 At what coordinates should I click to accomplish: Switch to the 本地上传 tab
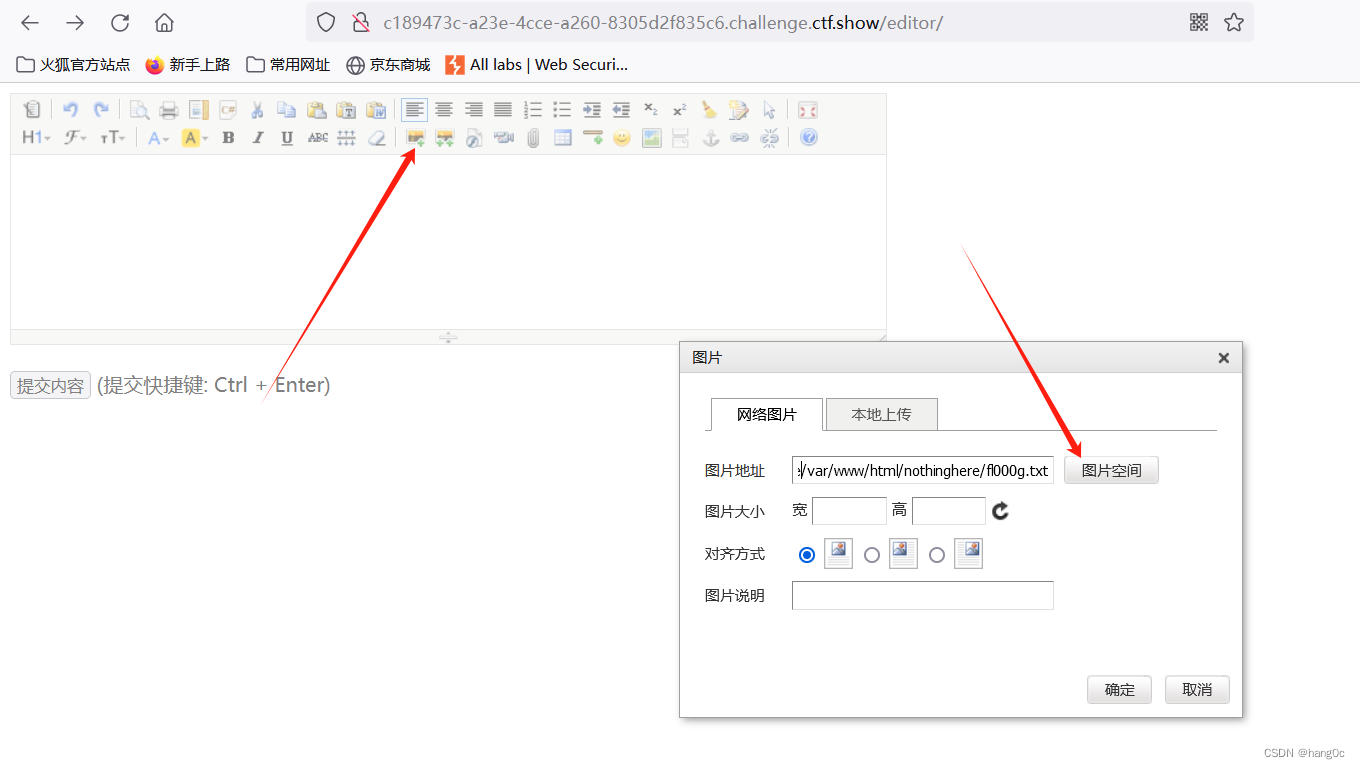click(x=882, y=414)
